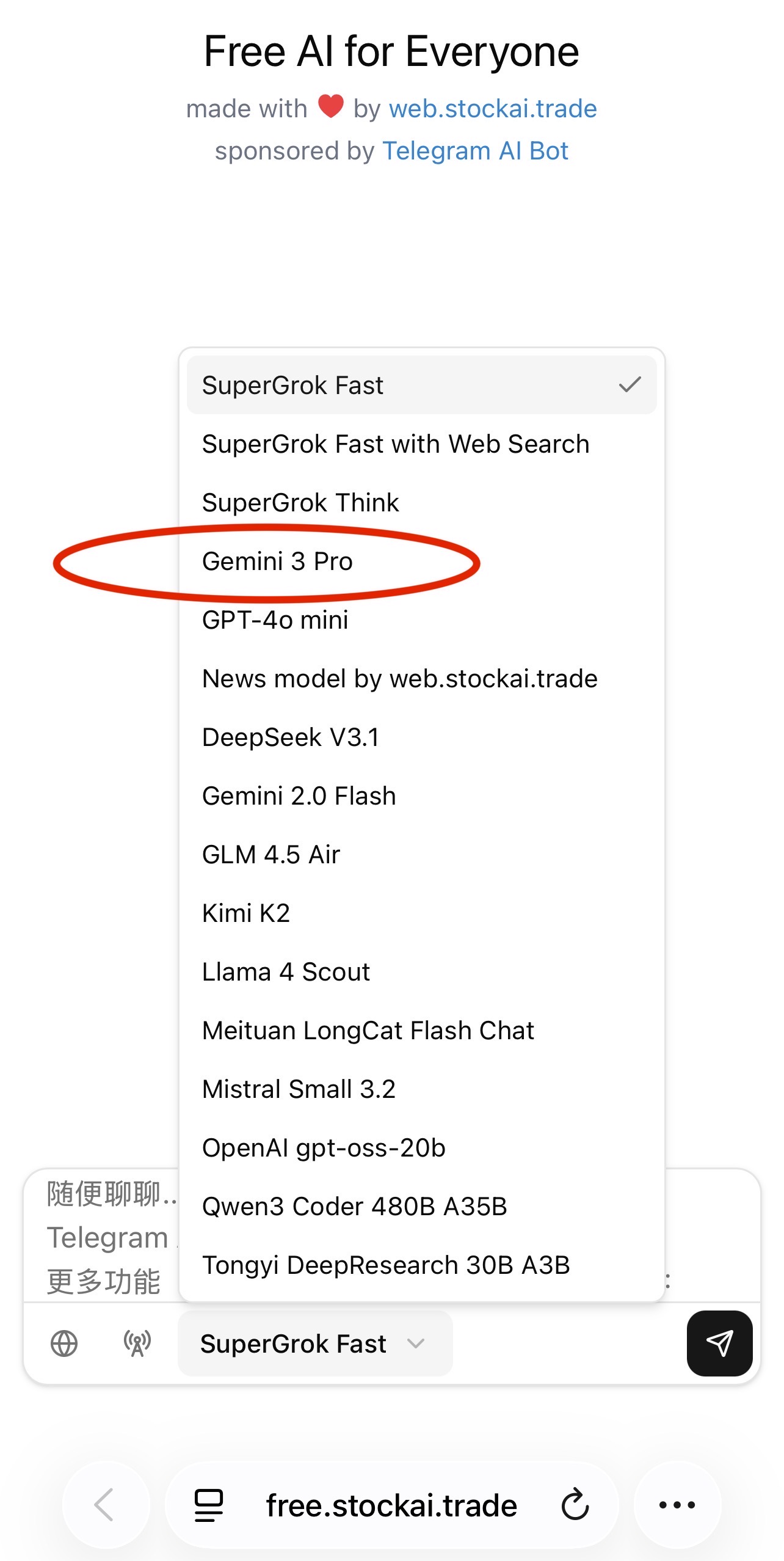
Task: Tap the browser reload icon
Action: tap(575, 1505)
